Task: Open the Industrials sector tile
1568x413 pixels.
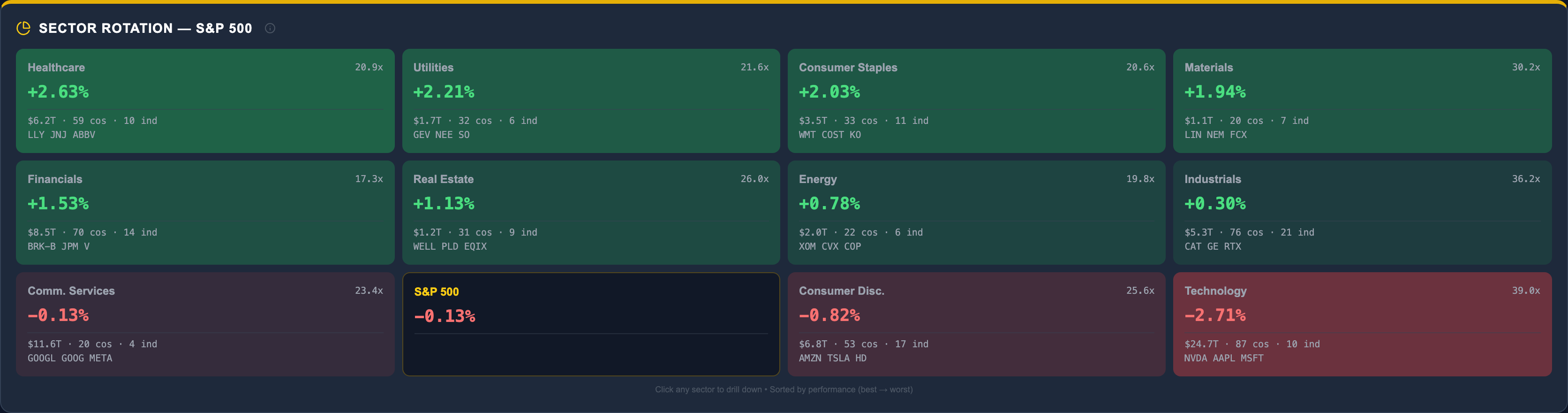Action: coord(1362,212)
